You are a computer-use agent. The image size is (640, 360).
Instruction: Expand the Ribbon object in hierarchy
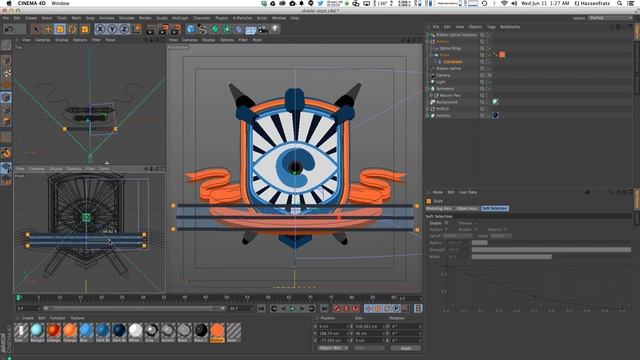(427, 42)
